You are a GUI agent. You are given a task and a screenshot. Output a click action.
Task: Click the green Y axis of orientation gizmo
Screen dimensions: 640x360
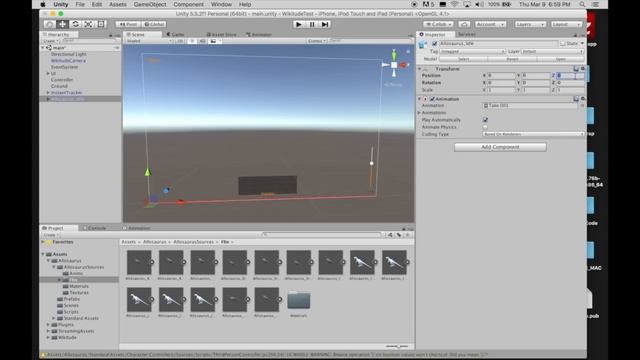(394, 55)
